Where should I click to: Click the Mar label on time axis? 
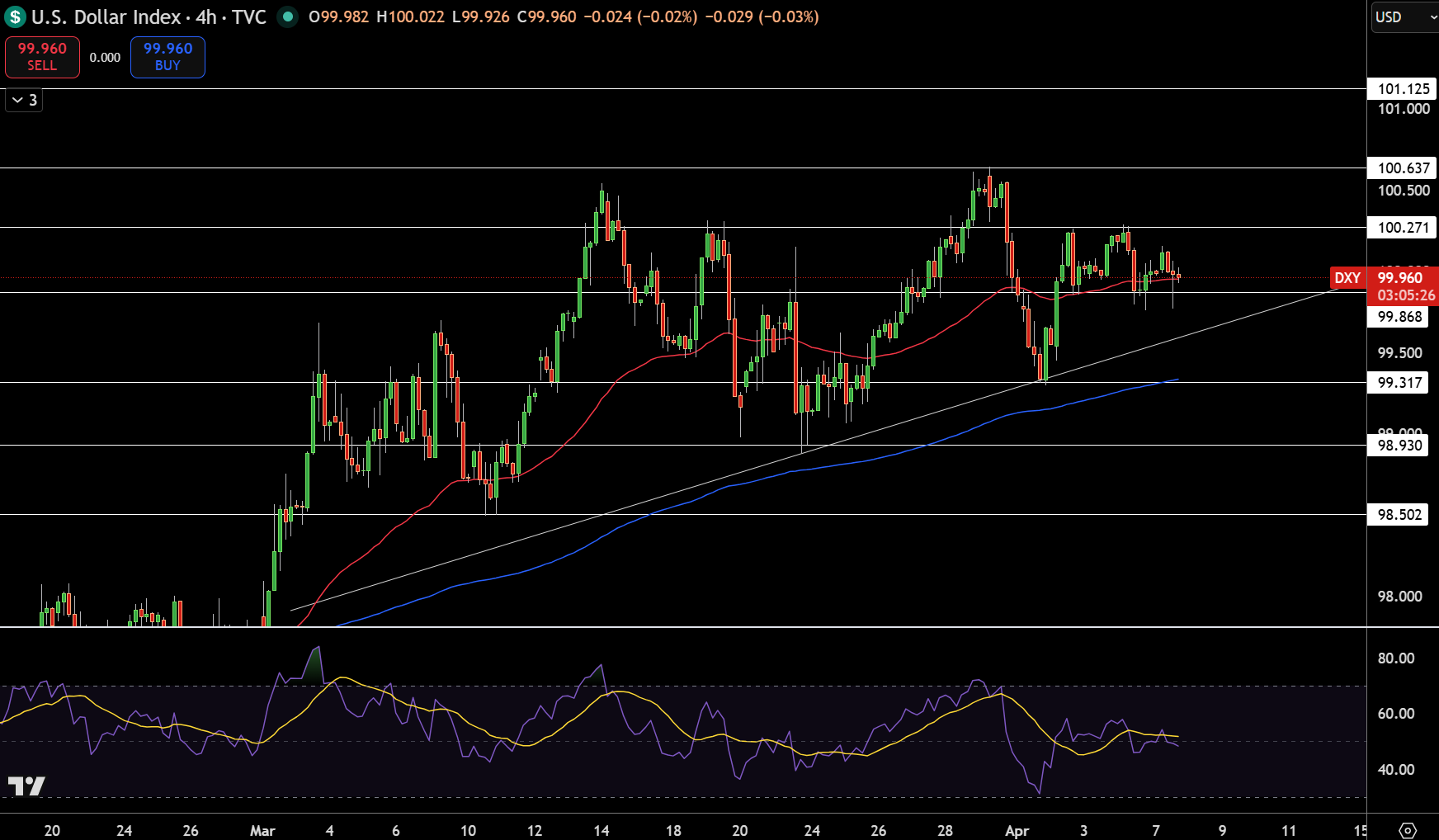262,831
